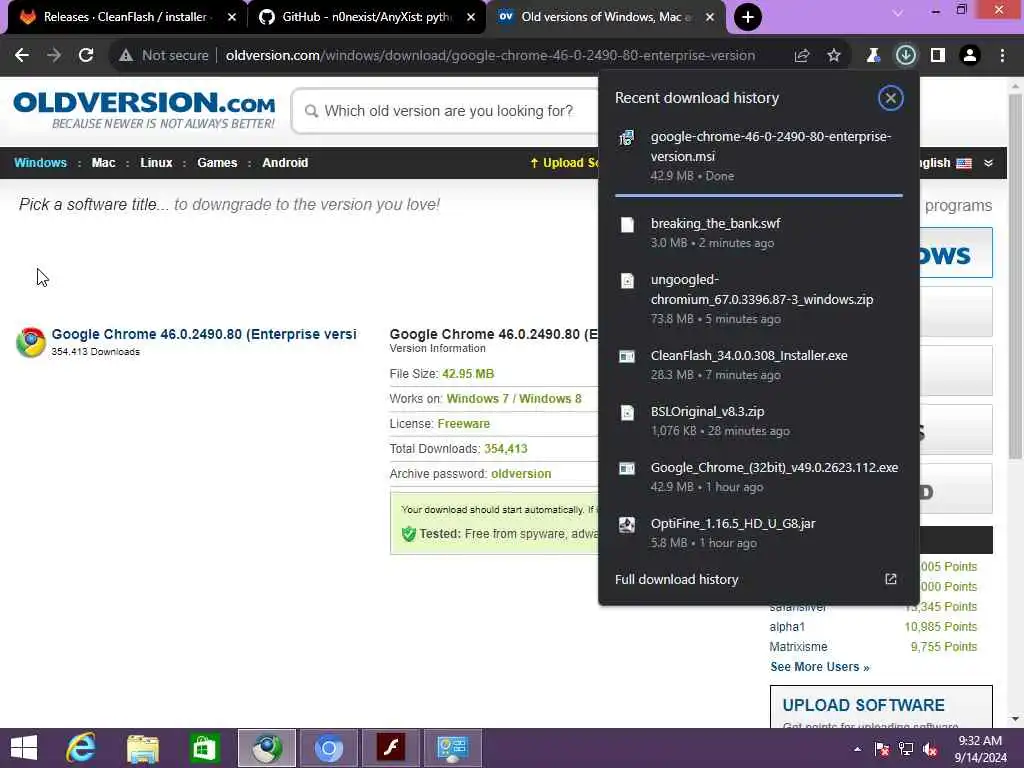
Task: Open breaking_the_bank.swf from downloads
Action: 759,232
